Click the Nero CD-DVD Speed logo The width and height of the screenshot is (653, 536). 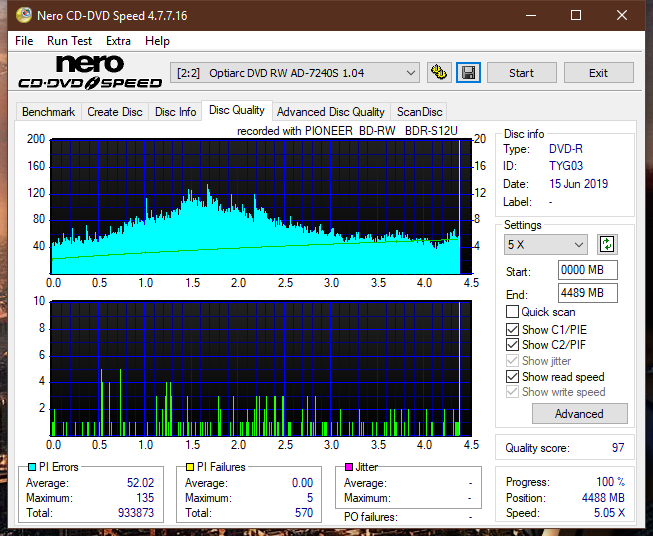pyautogui.click(x=90, y=72)
